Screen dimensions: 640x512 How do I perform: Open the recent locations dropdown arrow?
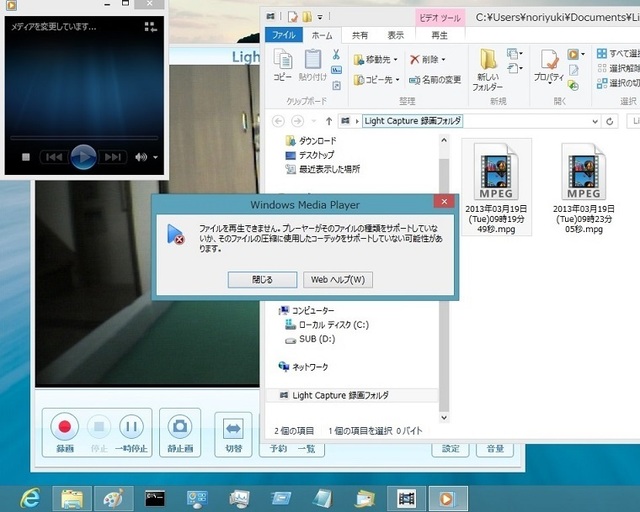coord(313,121)
